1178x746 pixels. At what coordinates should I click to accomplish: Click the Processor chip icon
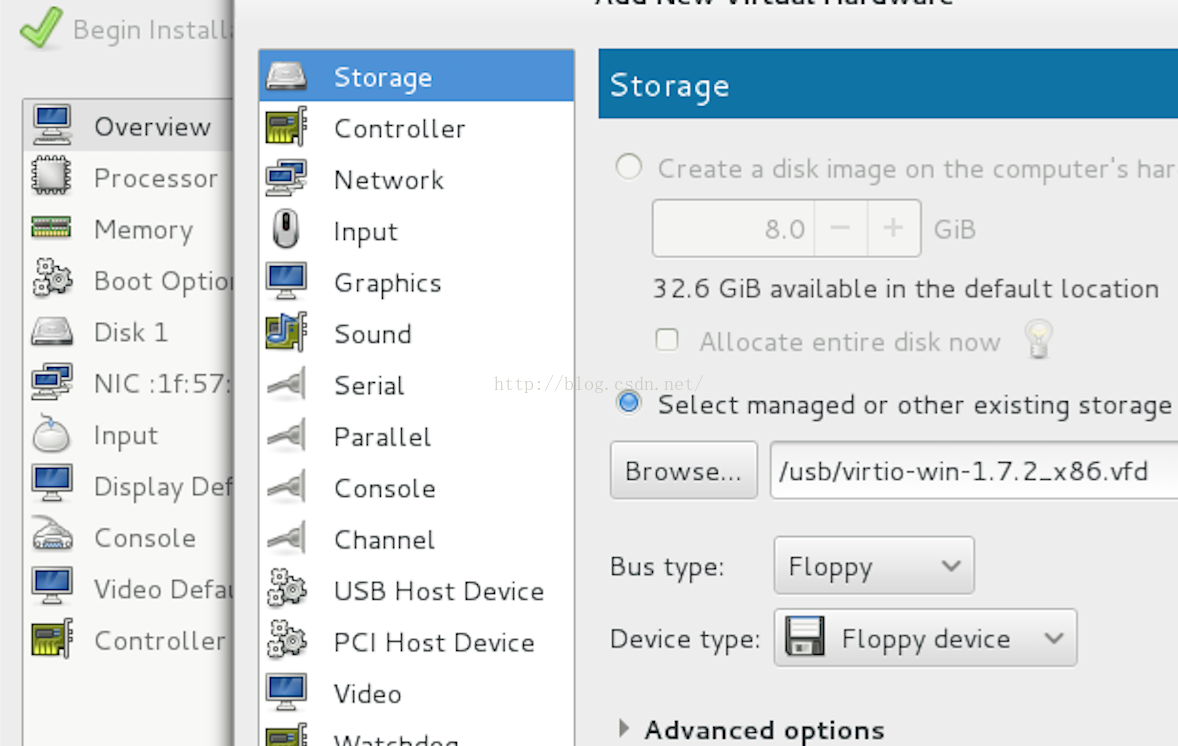51,177
